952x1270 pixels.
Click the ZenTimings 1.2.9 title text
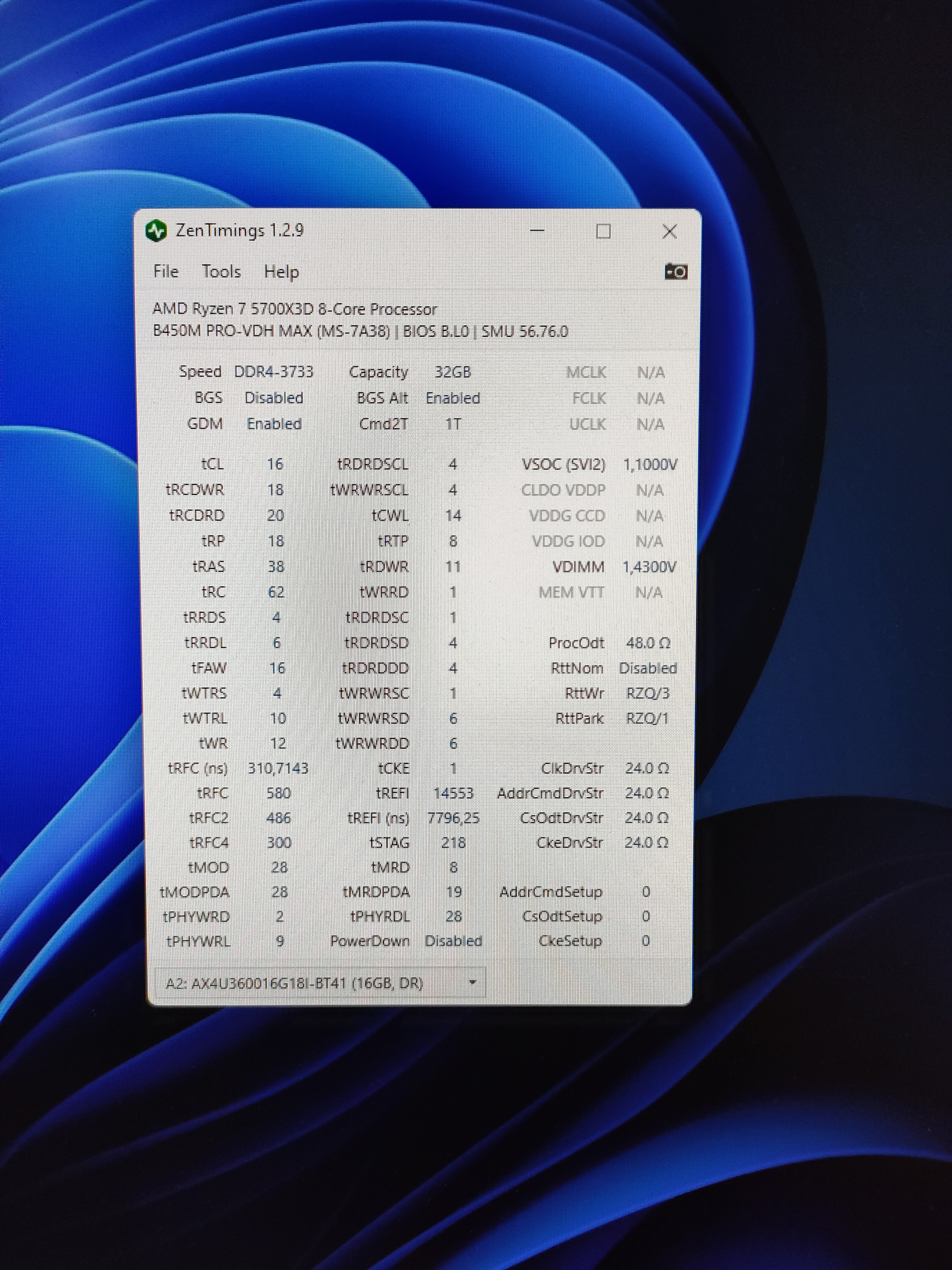point(239,231)
